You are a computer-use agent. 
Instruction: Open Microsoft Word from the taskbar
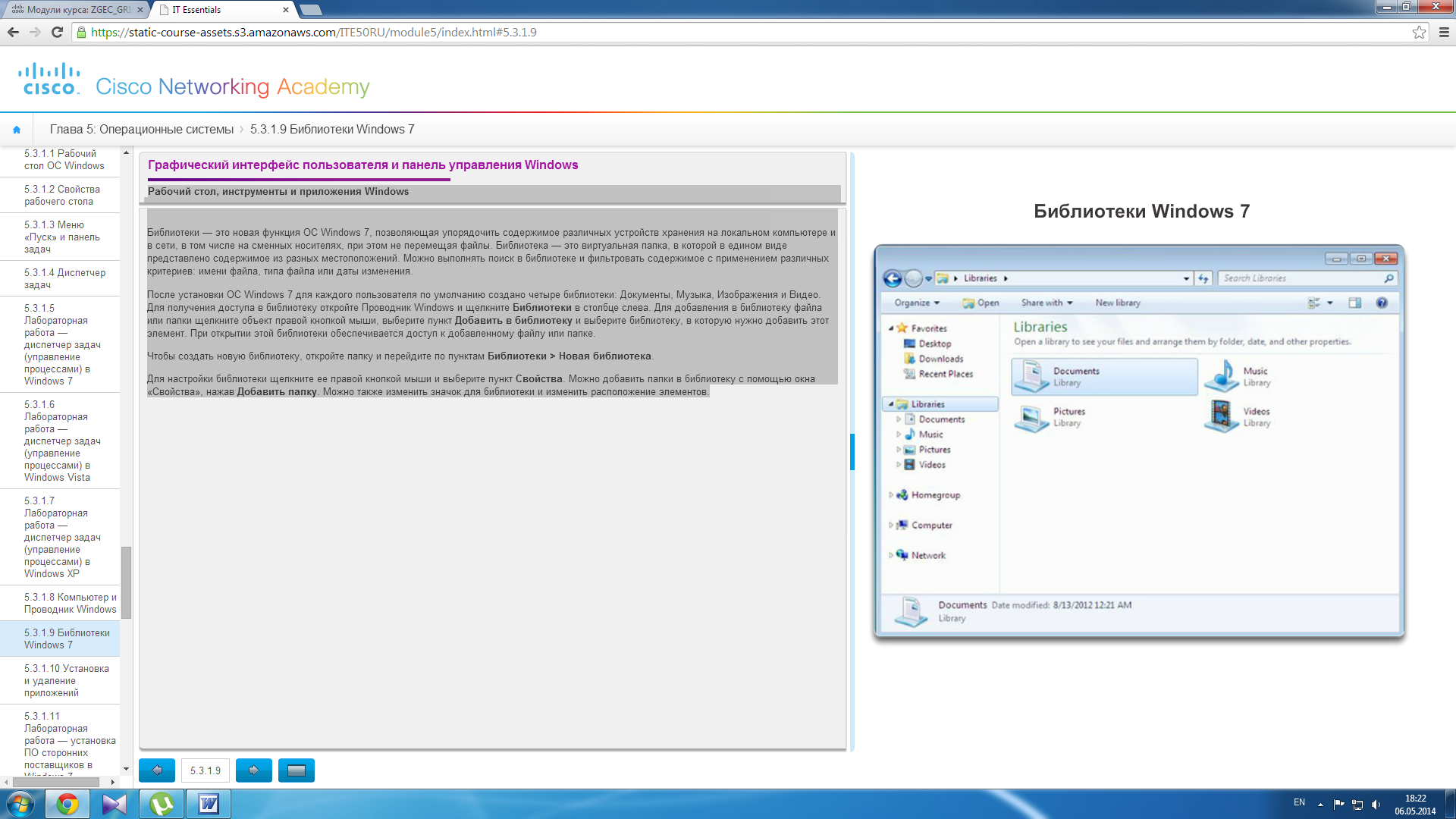tap(209, 804)
